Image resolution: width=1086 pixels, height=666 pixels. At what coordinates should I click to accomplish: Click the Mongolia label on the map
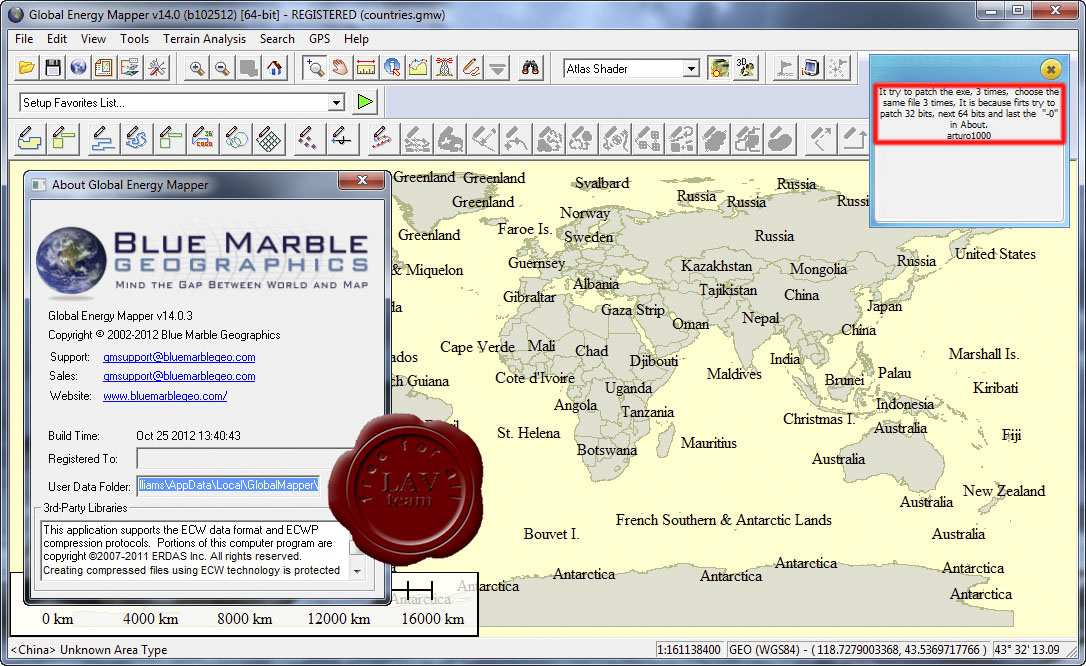tap(818, 269)
